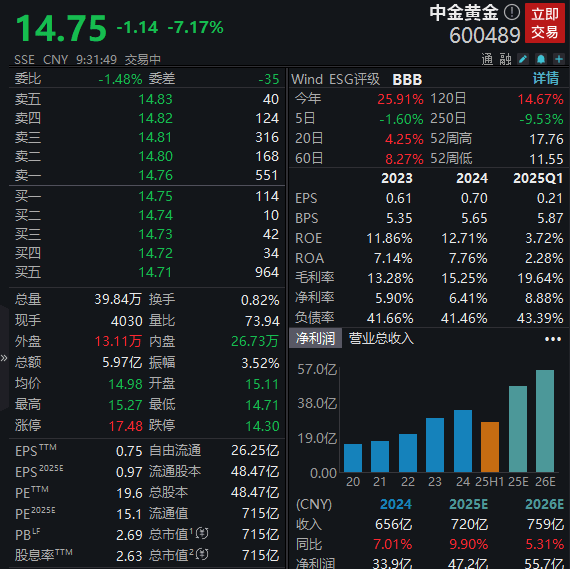Select the 买一 price 14.75
The height and width of the screenshot is (569, 570).
(x=155, y=196)
